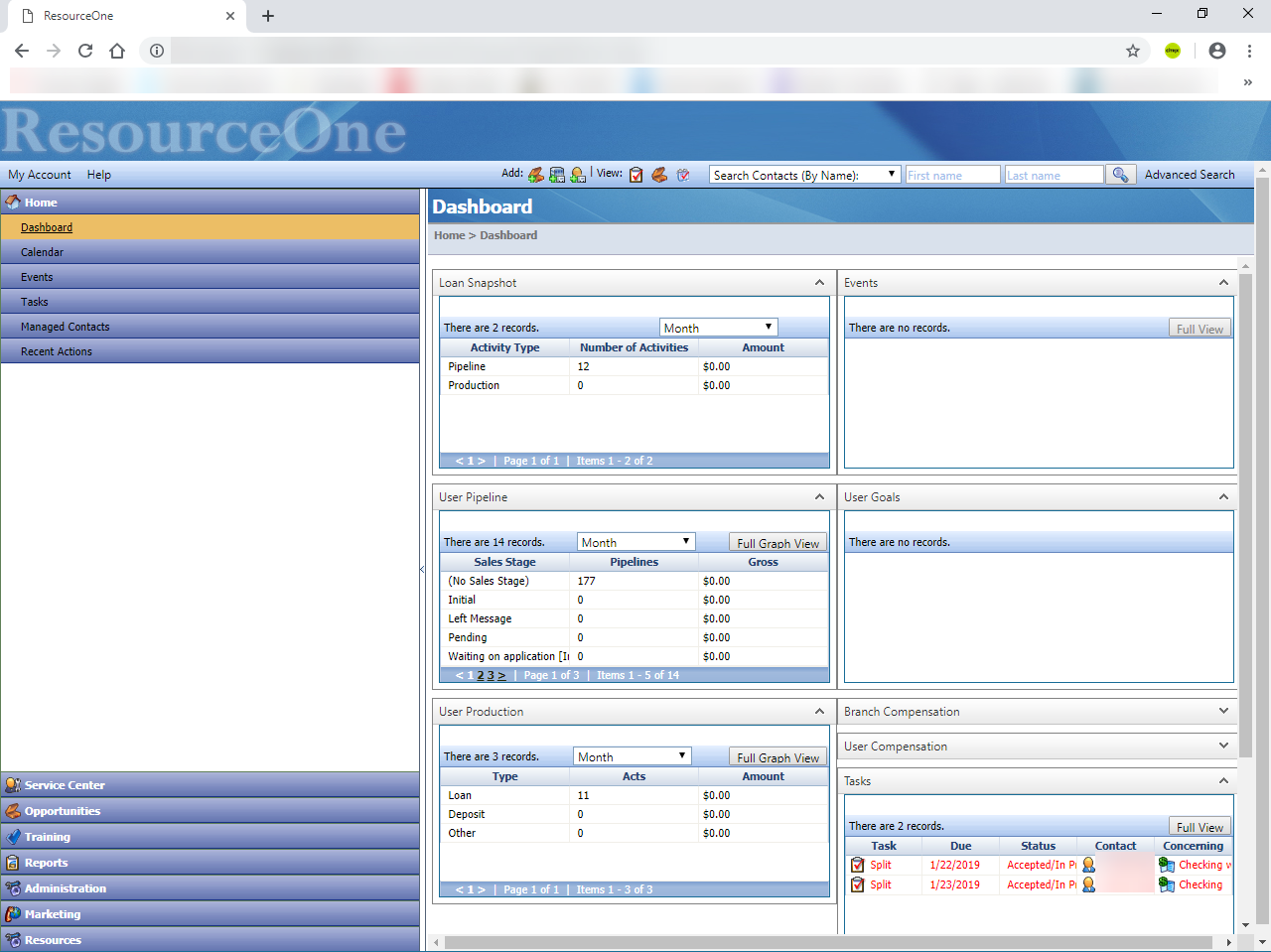The image size is (1271, 952).
Task: Expand the Branch Compensation panel
Action: pos(1223,711)
